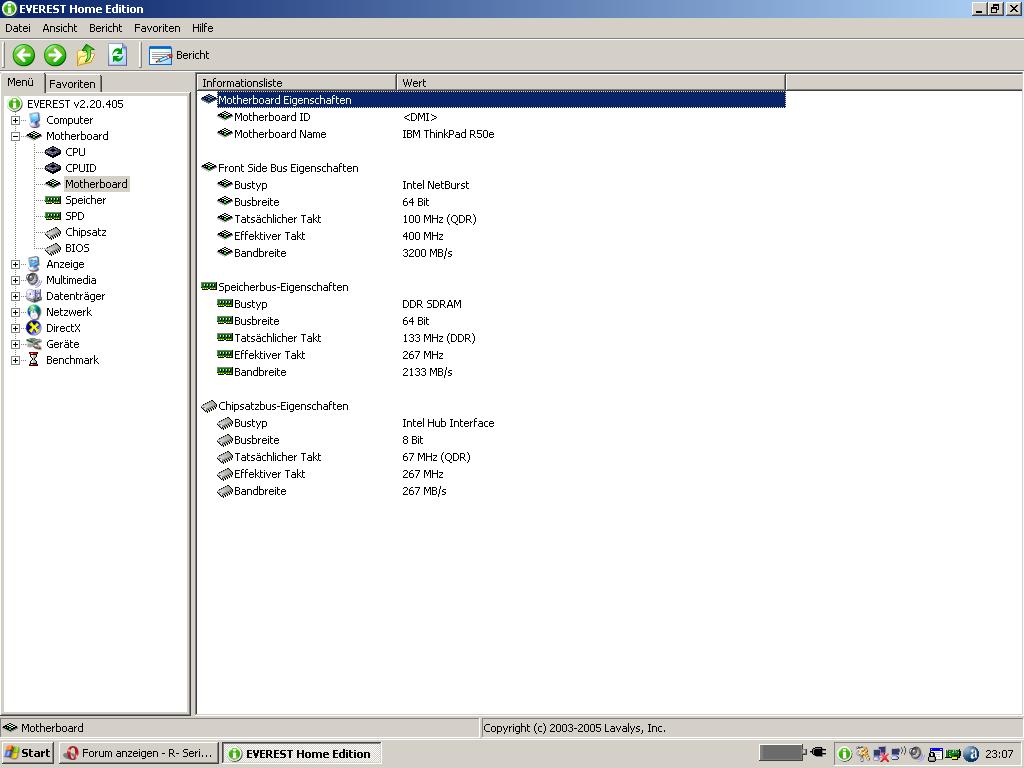
Task: Expand the Geräte tree node
Action: 16,344
